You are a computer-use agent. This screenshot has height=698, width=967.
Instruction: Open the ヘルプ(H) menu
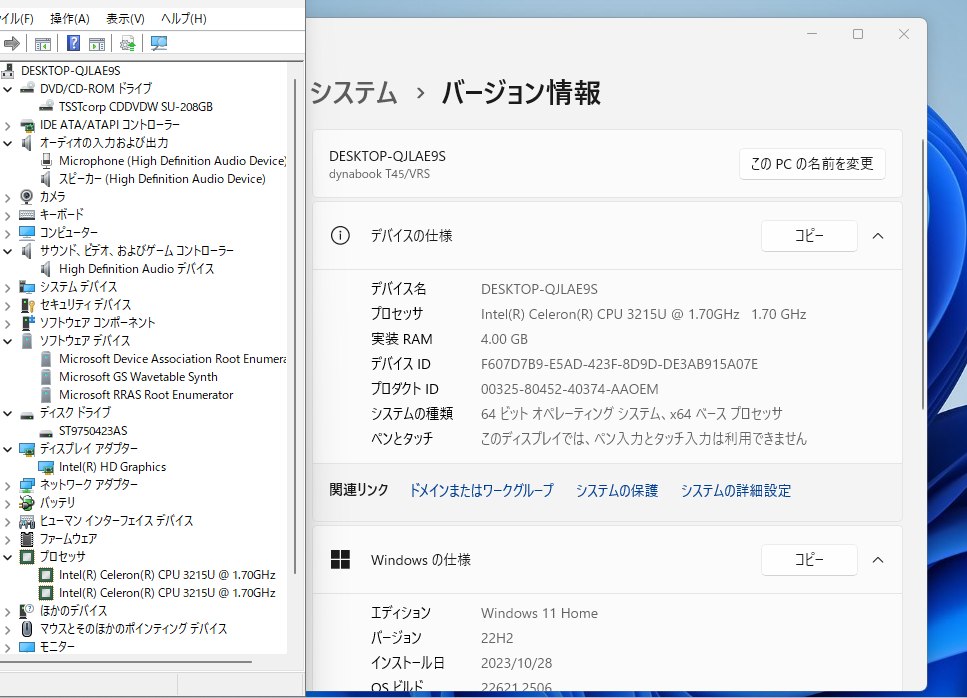(184, 19)
